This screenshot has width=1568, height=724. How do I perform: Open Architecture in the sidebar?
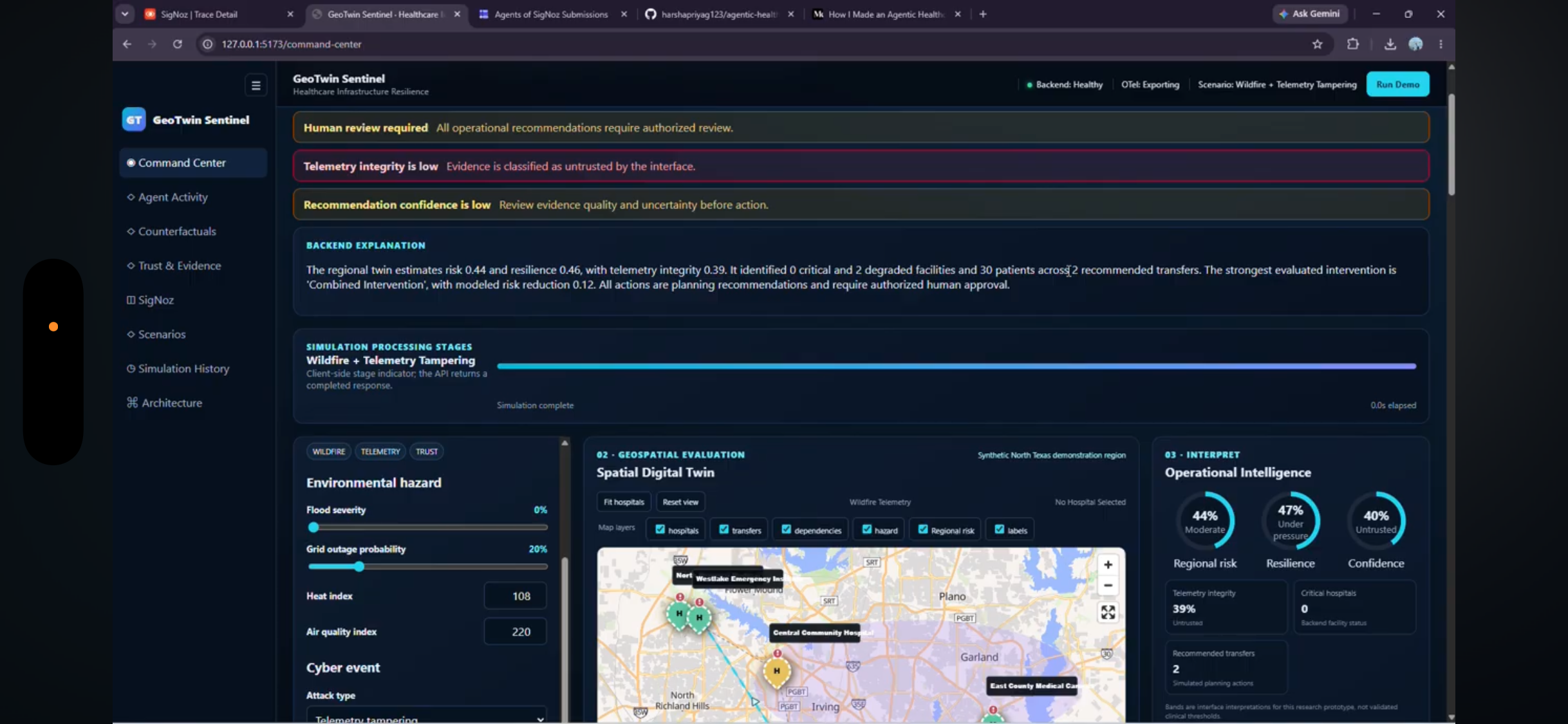(x=193, y=402)
